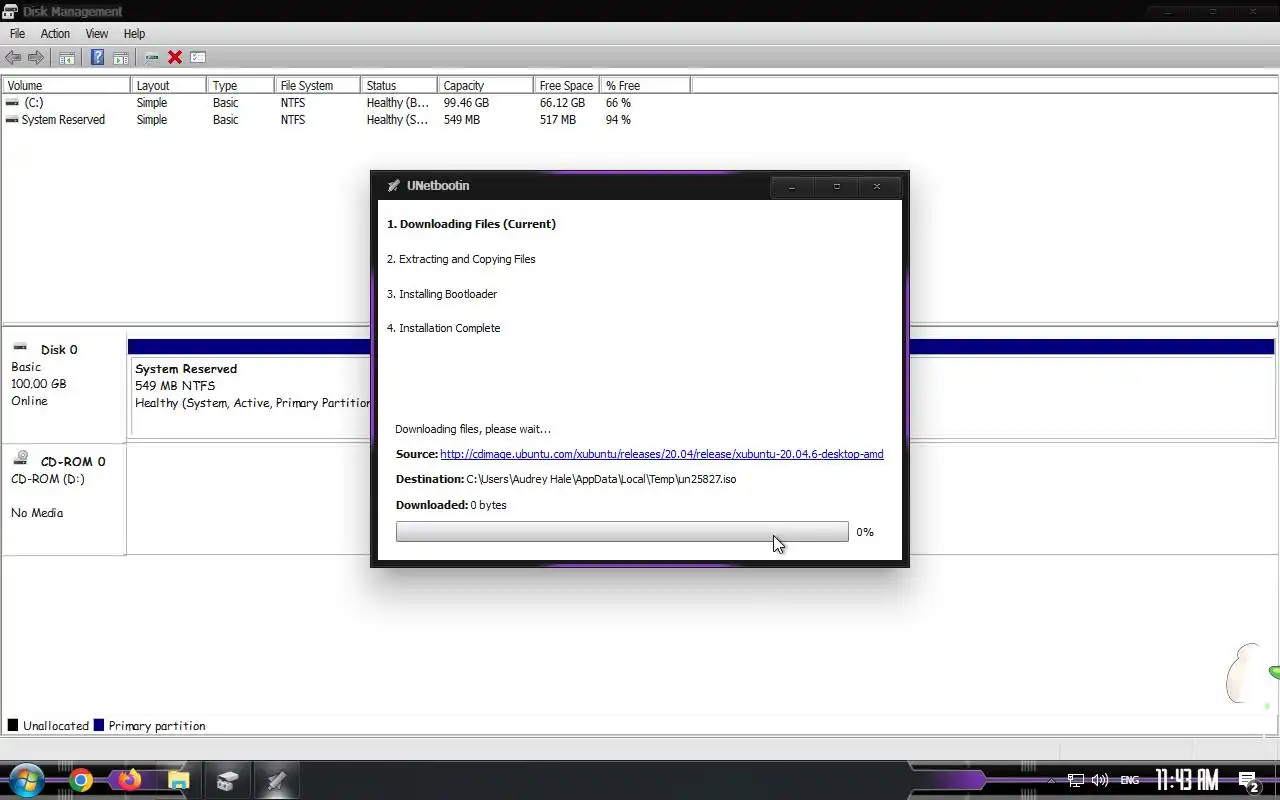Viewport: 1280px width, 800px height.
Task: Show hidden tray icons arrow
Action: (x=1050, y=781)
